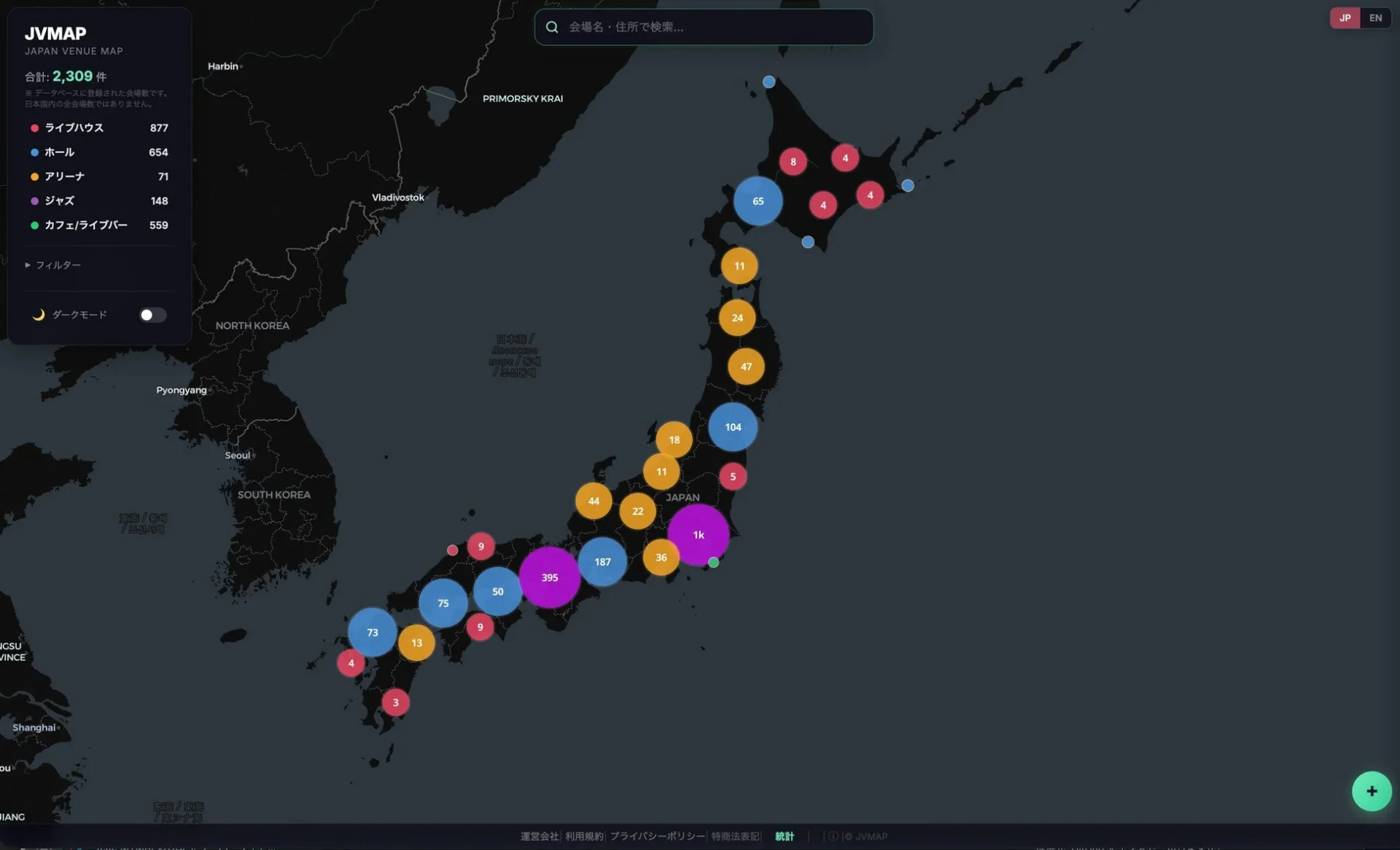
Task: Click the purple 1k cluster near Tokyo
Action: coord(699,534)
